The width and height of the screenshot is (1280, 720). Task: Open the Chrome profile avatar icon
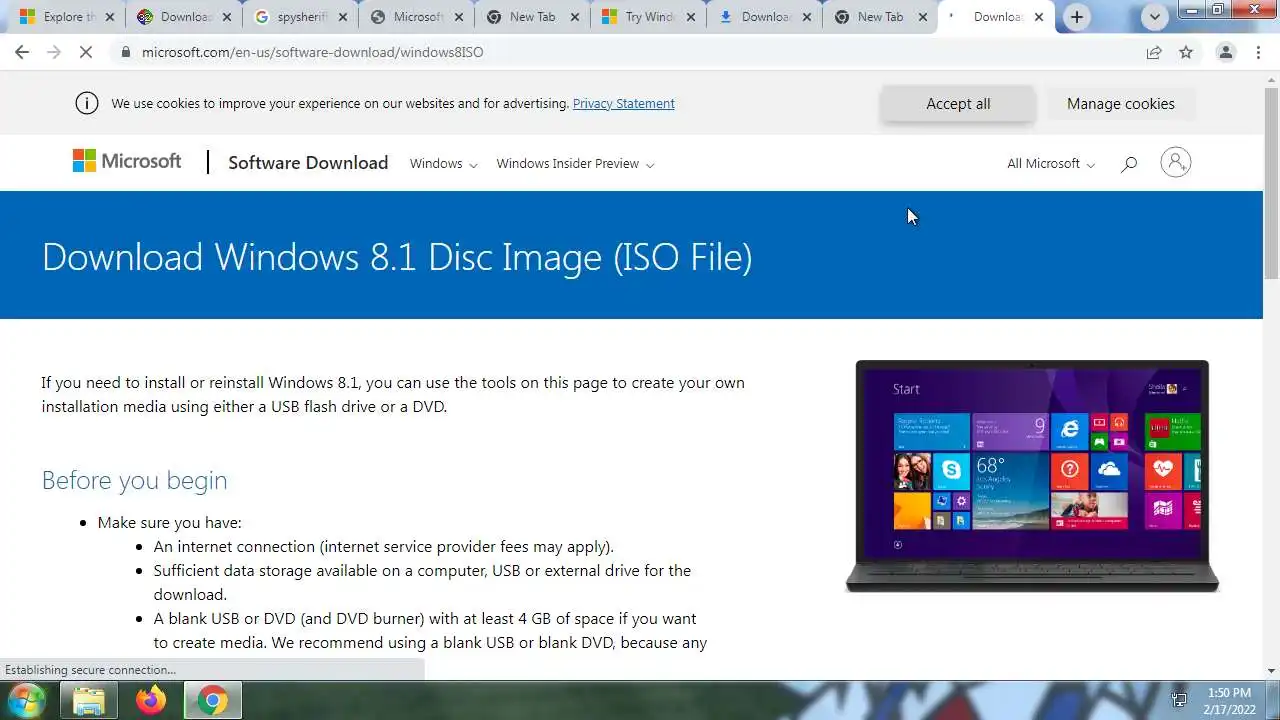[x=1225, y=52]
